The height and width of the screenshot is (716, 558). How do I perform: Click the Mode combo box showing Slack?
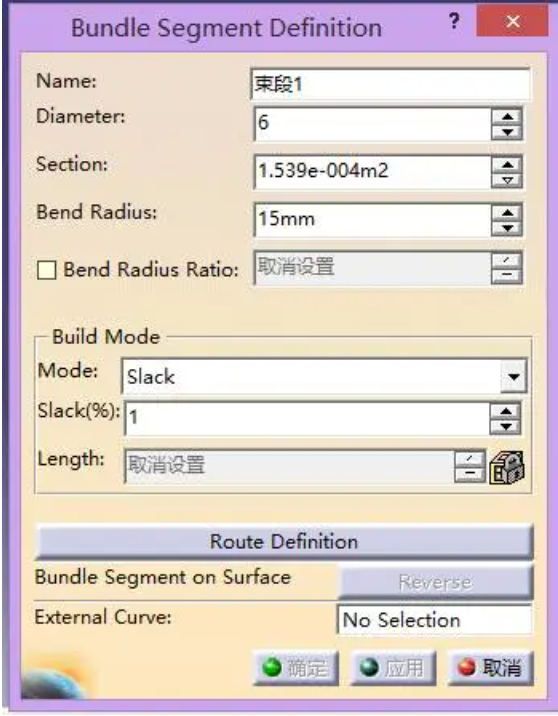click(x=324, y=377)
